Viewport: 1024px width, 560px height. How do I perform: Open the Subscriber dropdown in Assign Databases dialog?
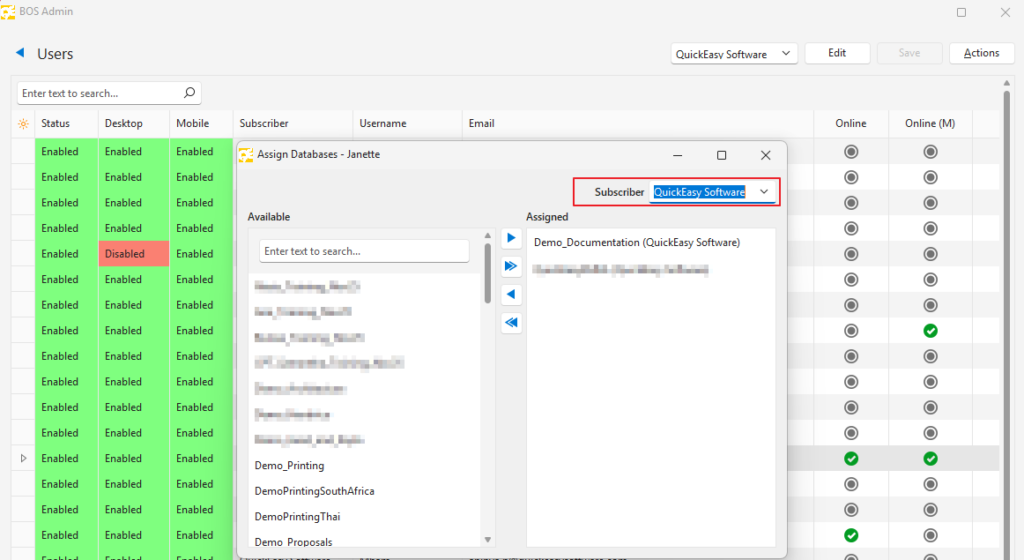[764, 192]
